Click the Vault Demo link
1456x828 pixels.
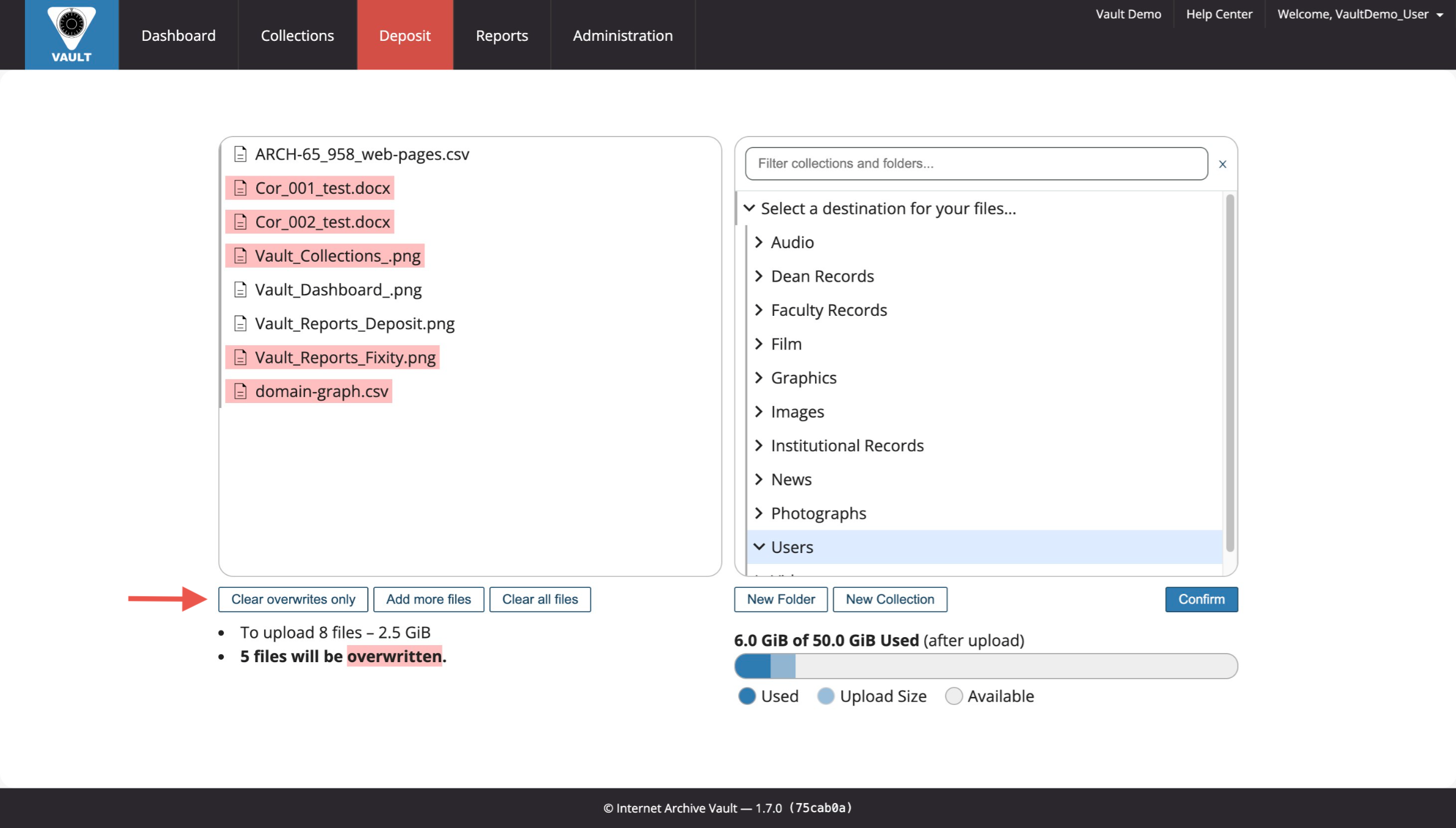click(1128, 14)
